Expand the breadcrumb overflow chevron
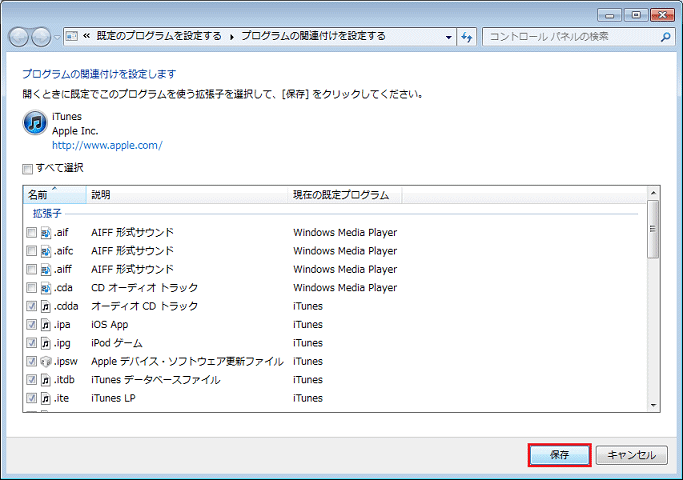The image size is (683, 480). 86,36
